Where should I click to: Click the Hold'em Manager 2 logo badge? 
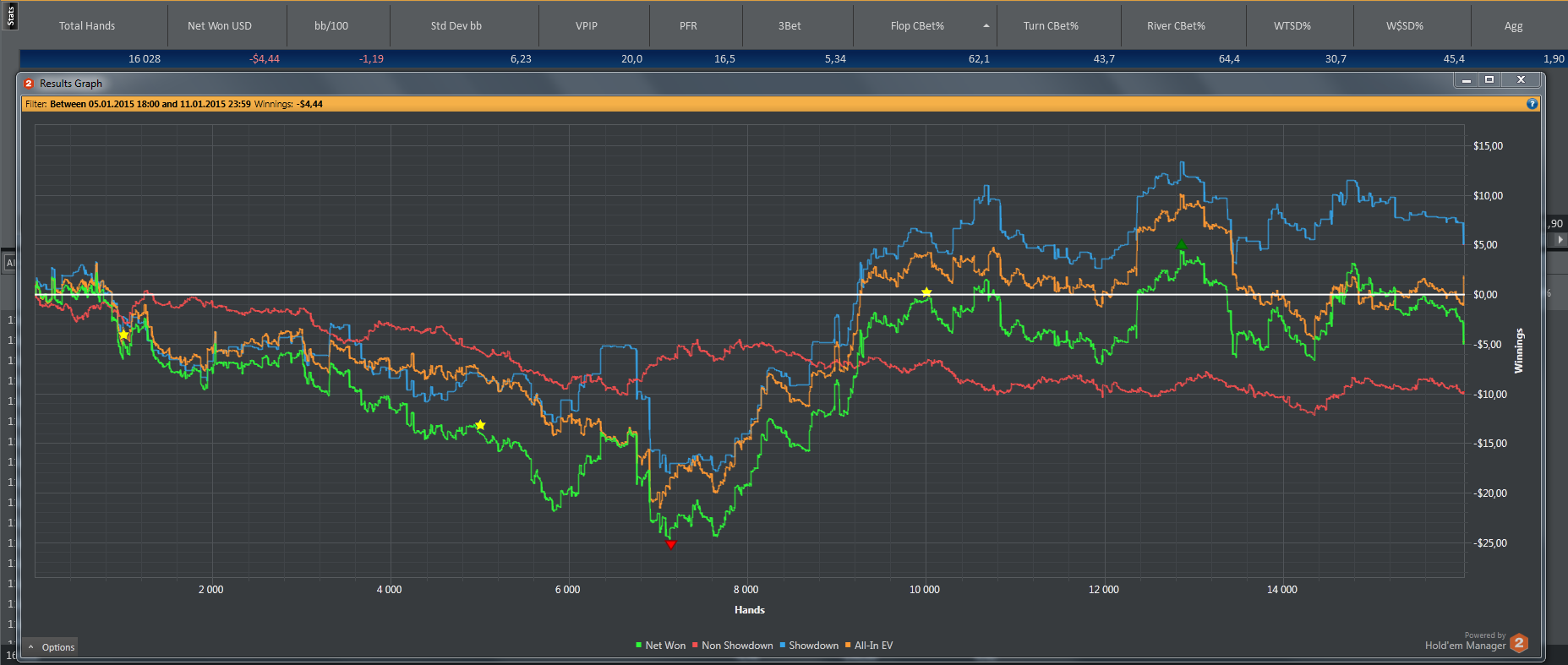pyautogui.click(x=1519, y=643)
